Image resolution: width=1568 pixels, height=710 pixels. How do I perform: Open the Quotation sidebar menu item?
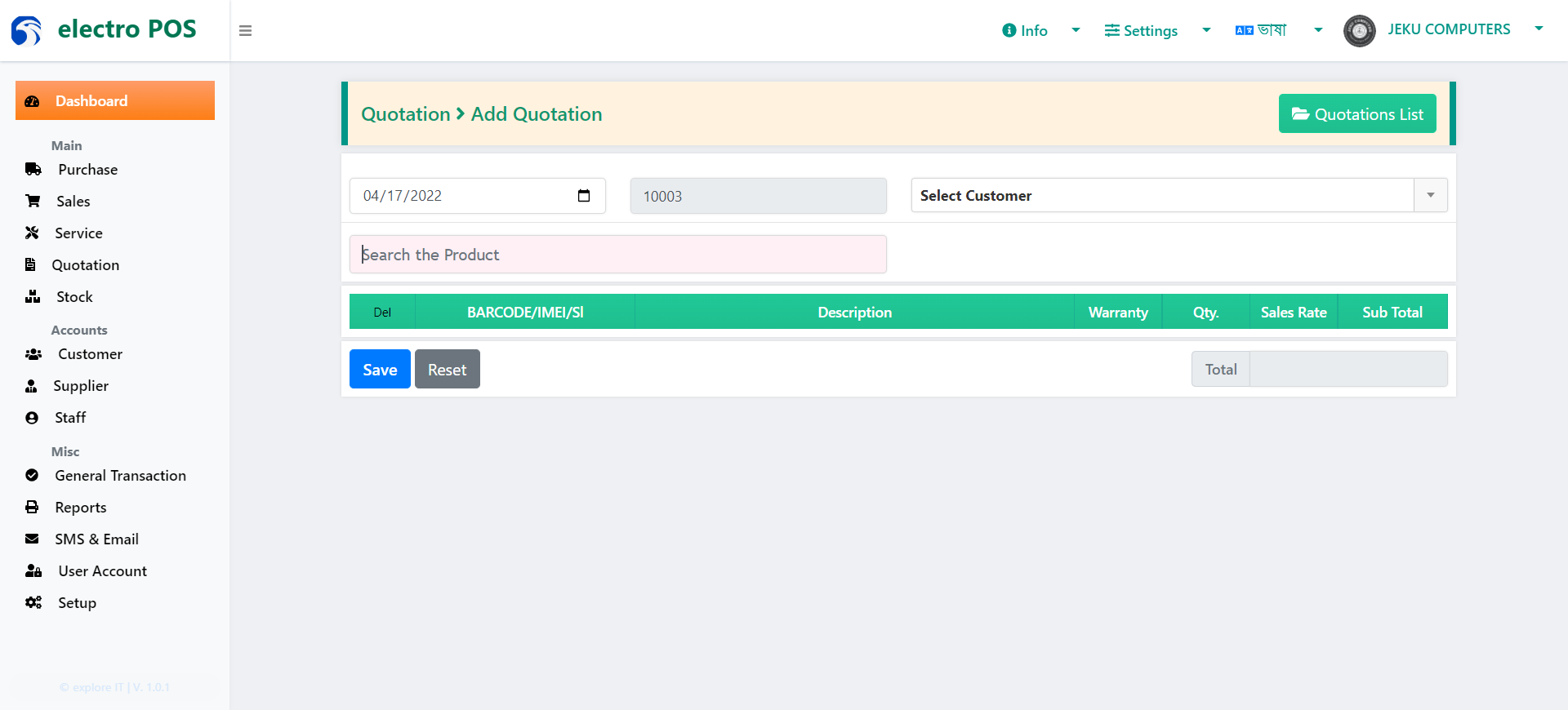point(85,265)
